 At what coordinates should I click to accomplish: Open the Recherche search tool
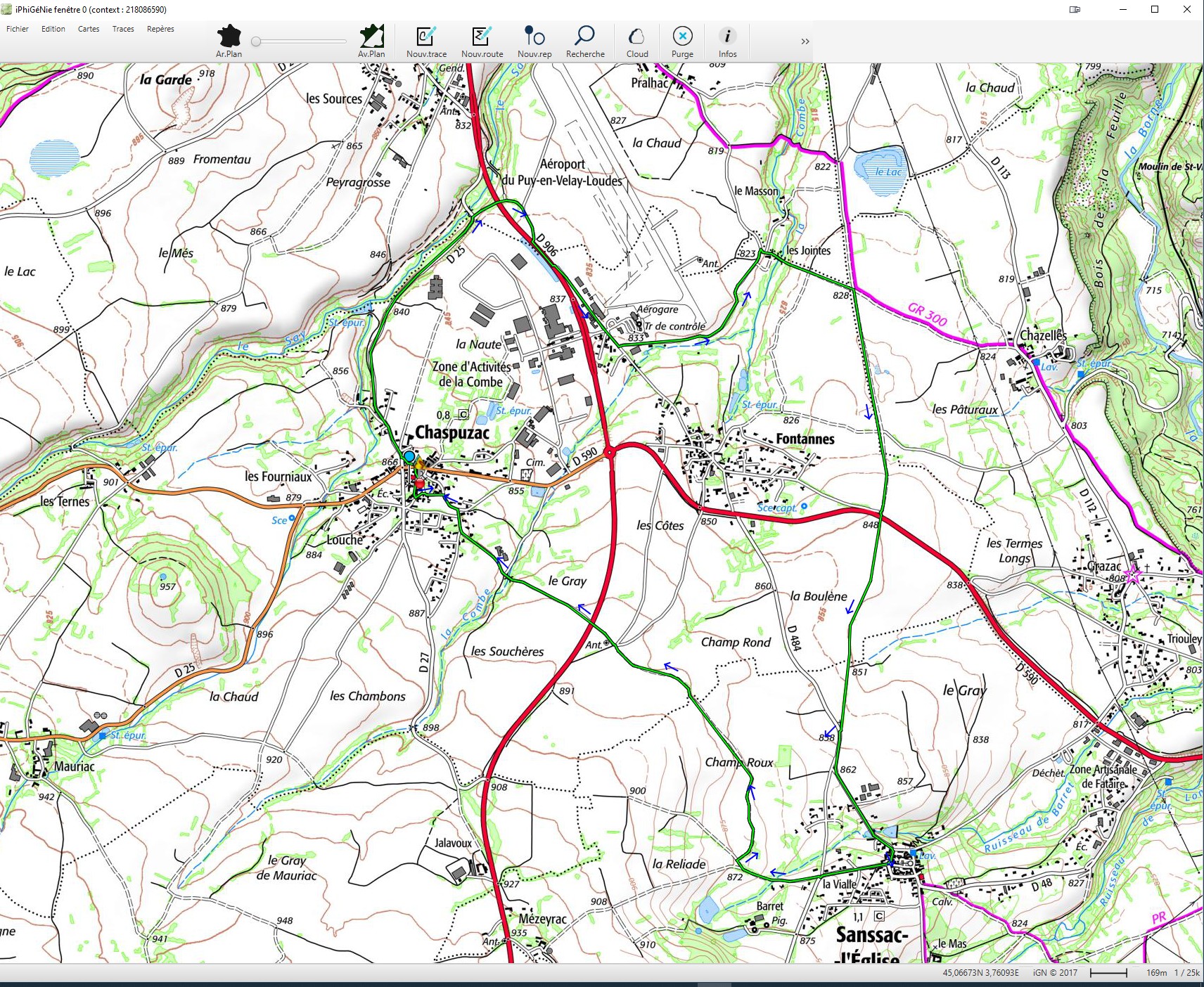(x=584, y=37)
